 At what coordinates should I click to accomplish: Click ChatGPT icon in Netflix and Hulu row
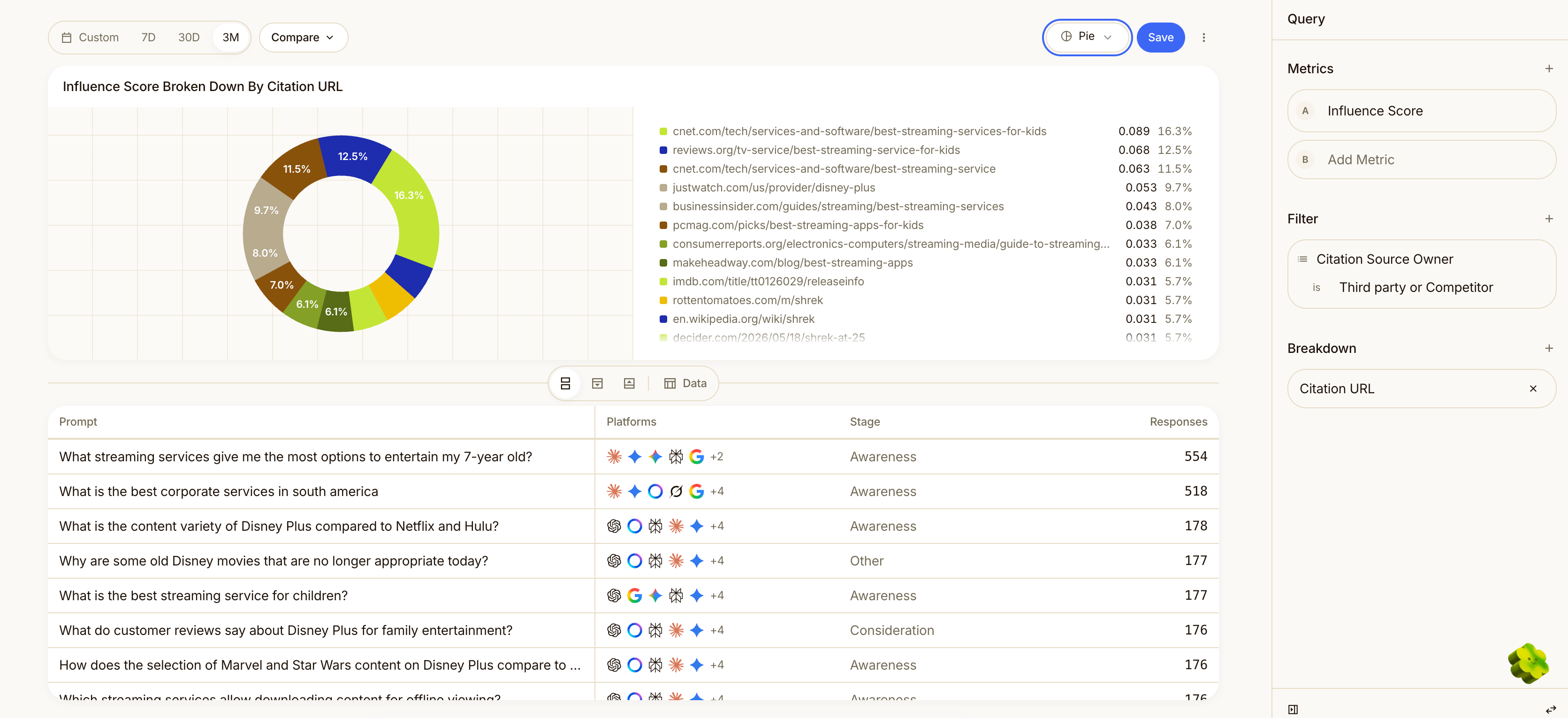[x=614, y=526]
